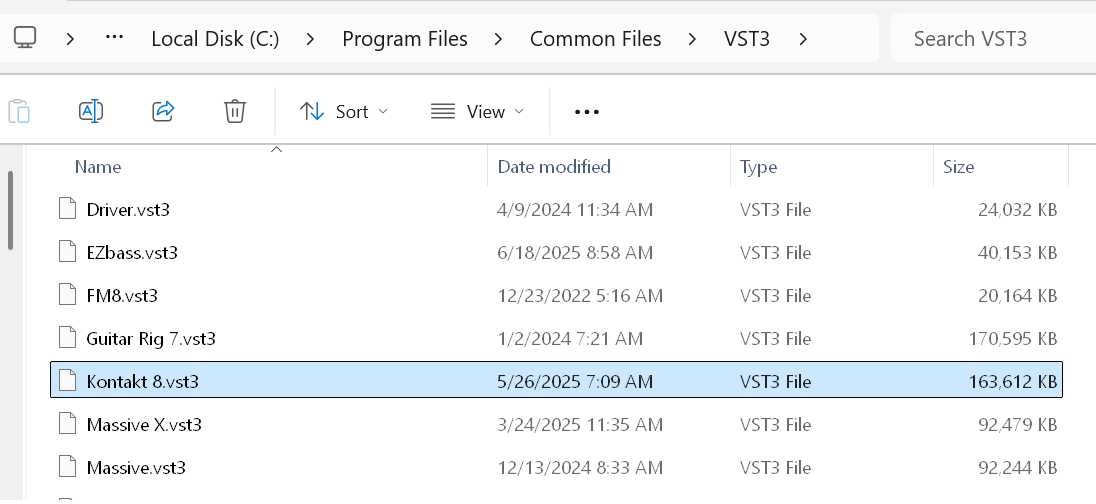Click the size value 163,612 KB
Image resolution: width=1096 pixels, height=504 pixels.
point(1013,382)
